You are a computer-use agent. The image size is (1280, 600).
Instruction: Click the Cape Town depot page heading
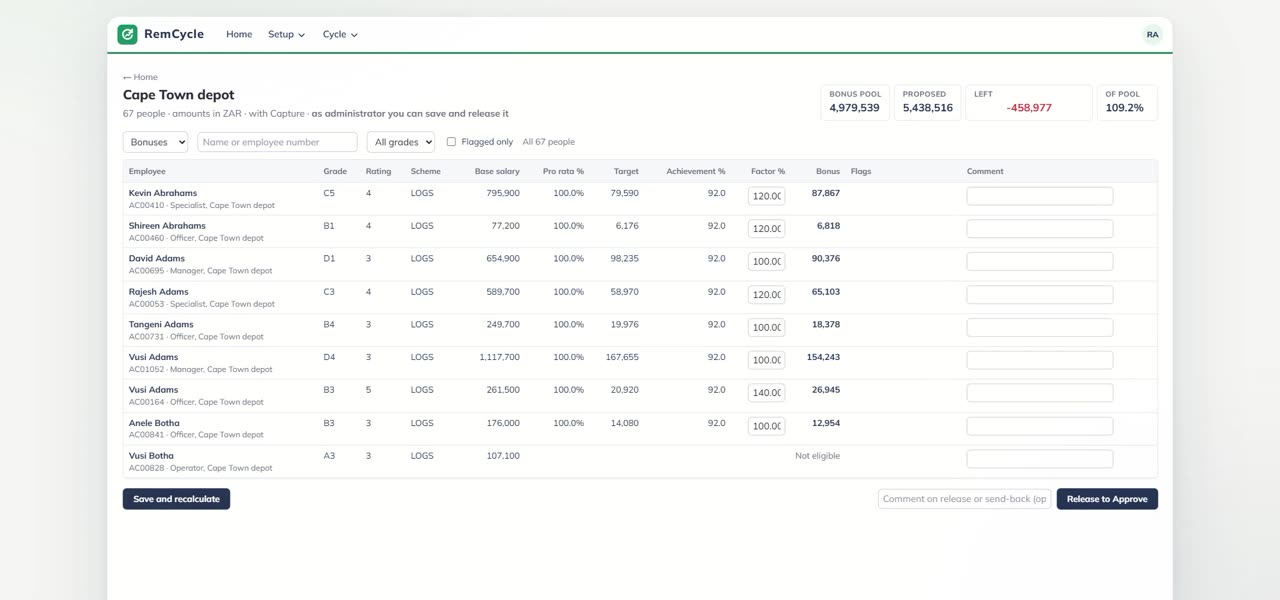tap(179, 95)
